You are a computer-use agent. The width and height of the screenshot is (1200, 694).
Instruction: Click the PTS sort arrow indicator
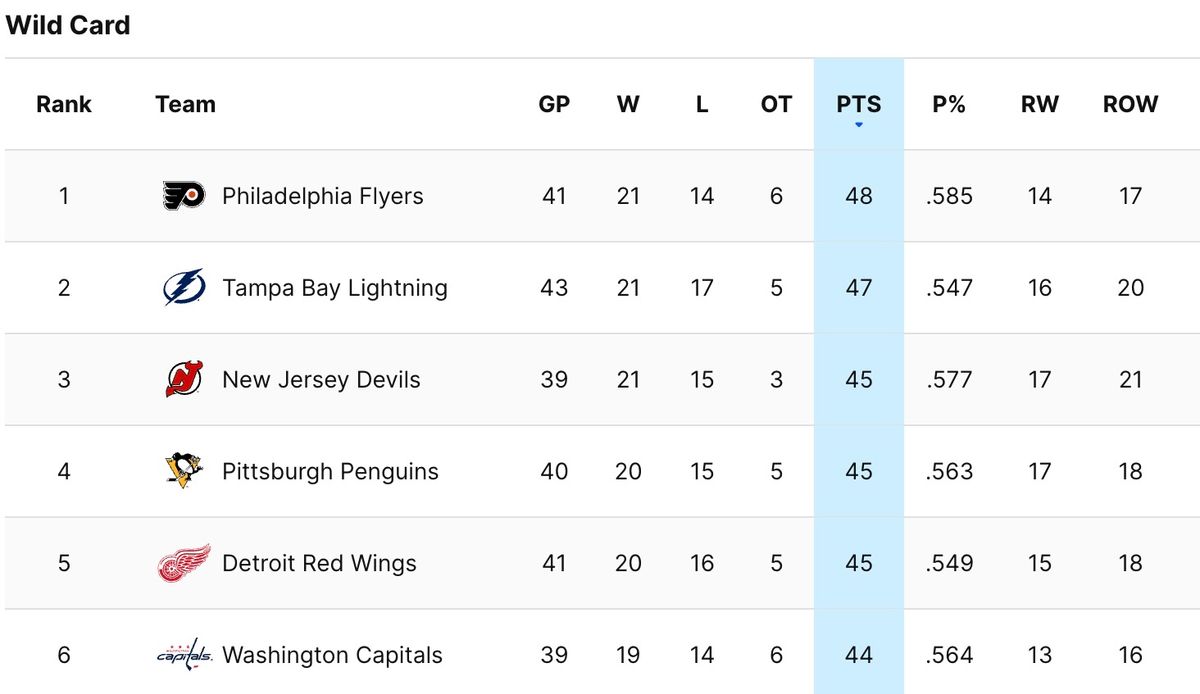pyautogui.click(x=859, y=125)
